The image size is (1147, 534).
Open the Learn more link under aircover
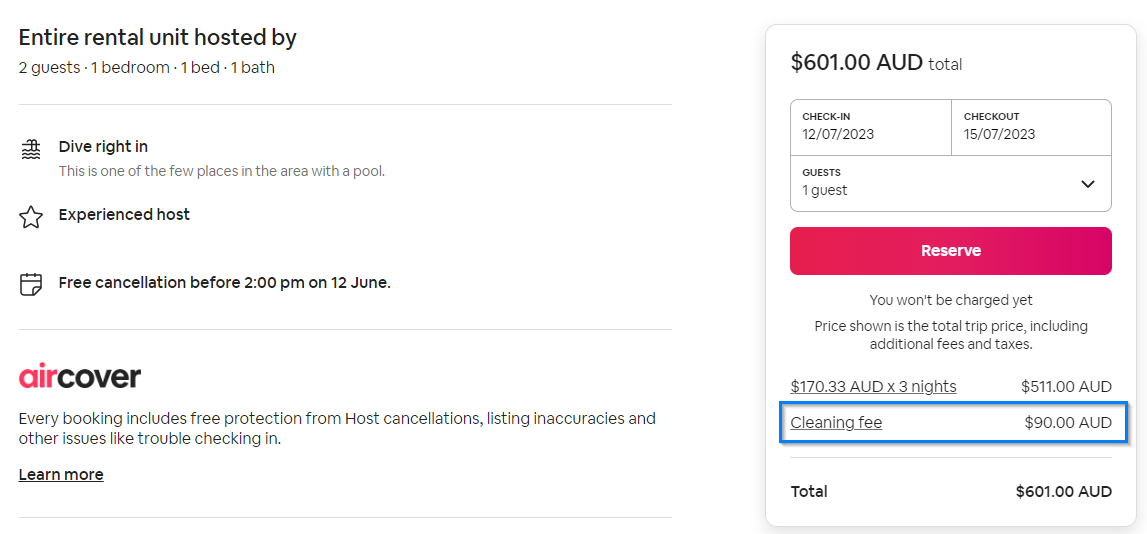tap(61, 474)
